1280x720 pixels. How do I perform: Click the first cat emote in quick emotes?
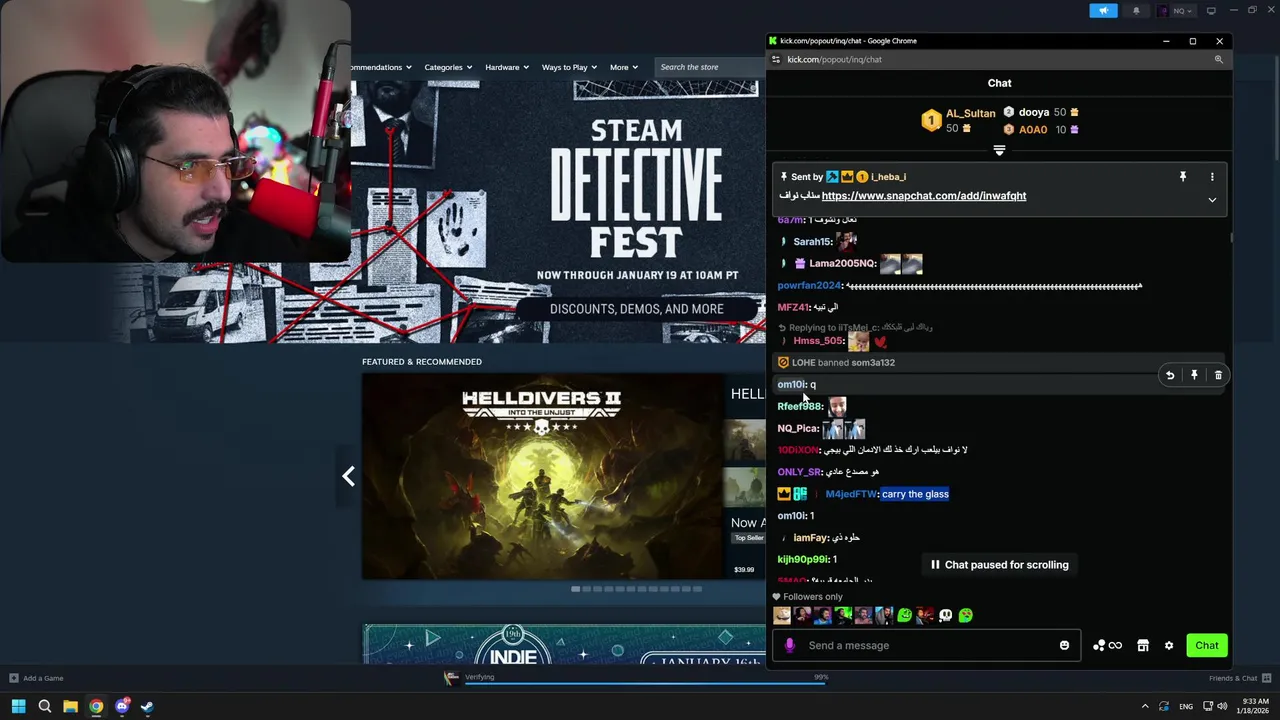[782, 615]
